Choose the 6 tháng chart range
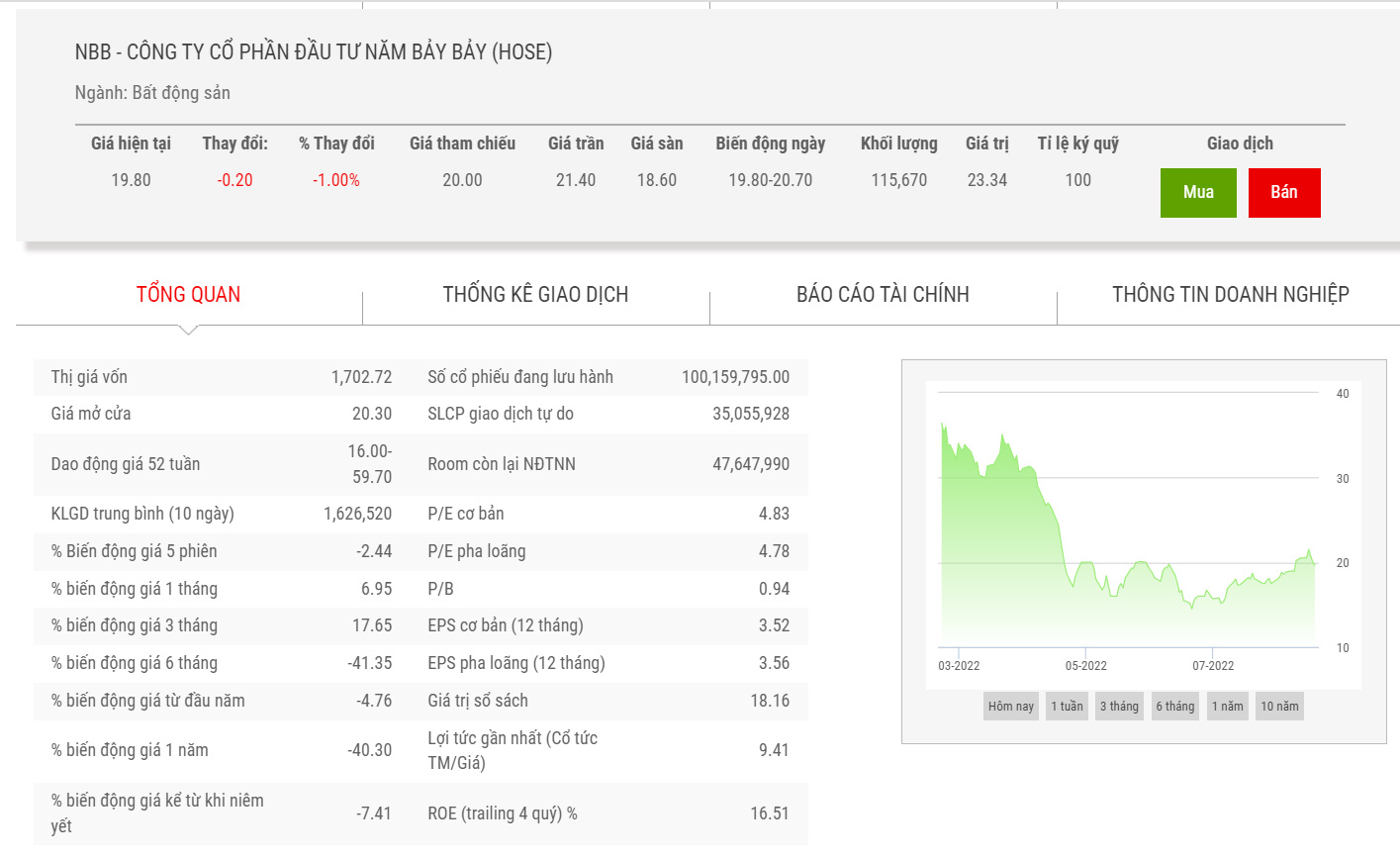This screenshot has width=1400, height=859. [1175, 706]
